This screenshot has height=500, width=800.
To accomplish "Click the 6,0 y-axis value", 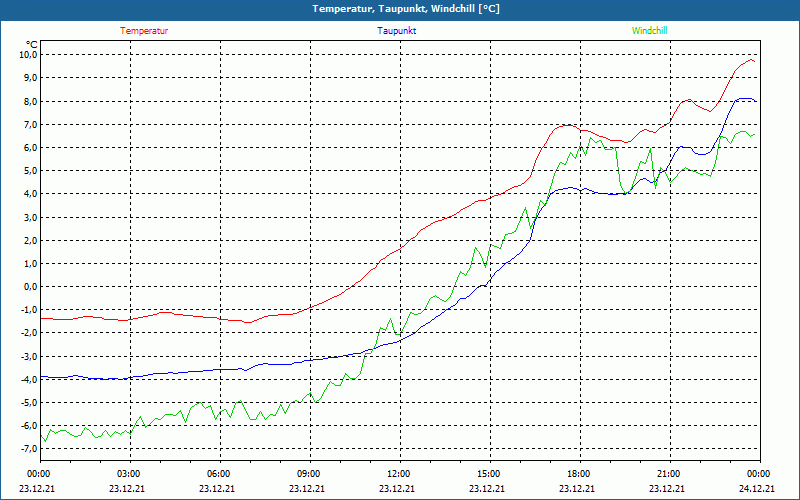I will (30, 147).
